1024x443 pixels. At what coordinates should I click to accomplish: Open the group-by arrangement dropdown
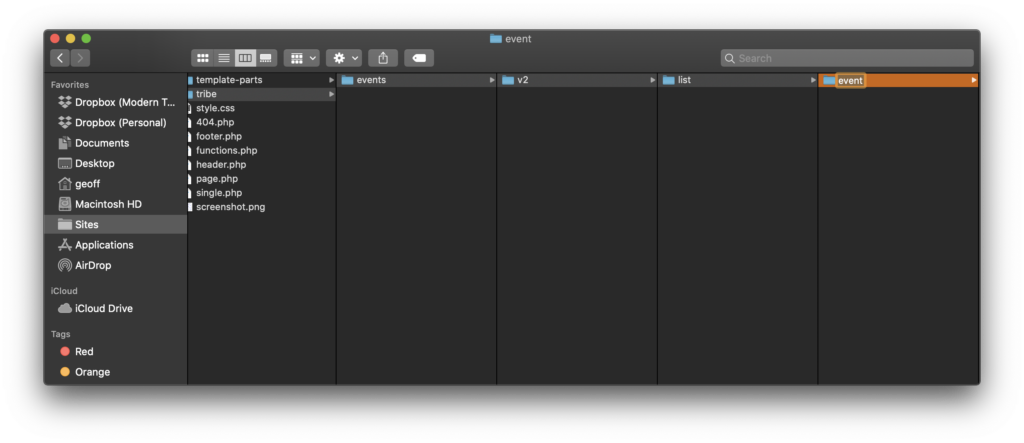[x=302, y=58]
